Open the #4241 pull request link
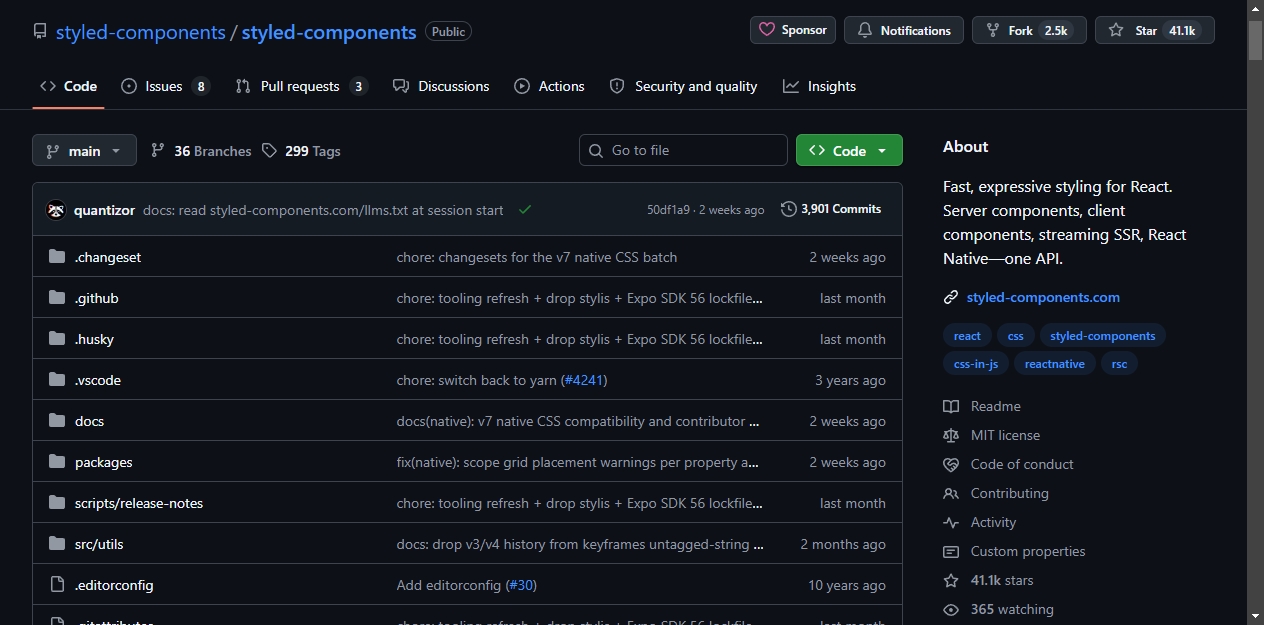This screenshot has width=1264, height=625. pos(583,380)
